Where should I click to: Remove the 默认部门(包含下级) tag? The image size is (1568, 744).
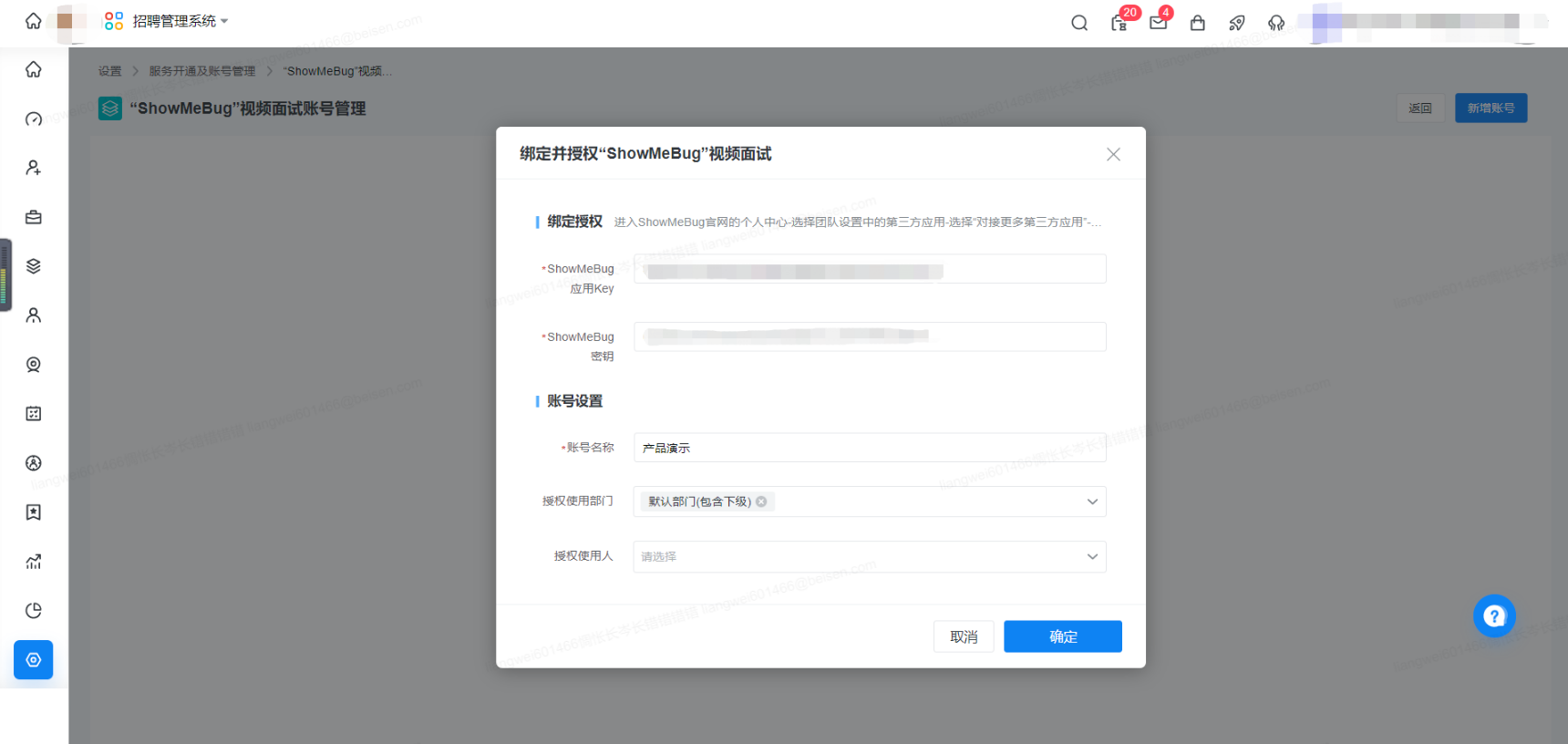761,501
